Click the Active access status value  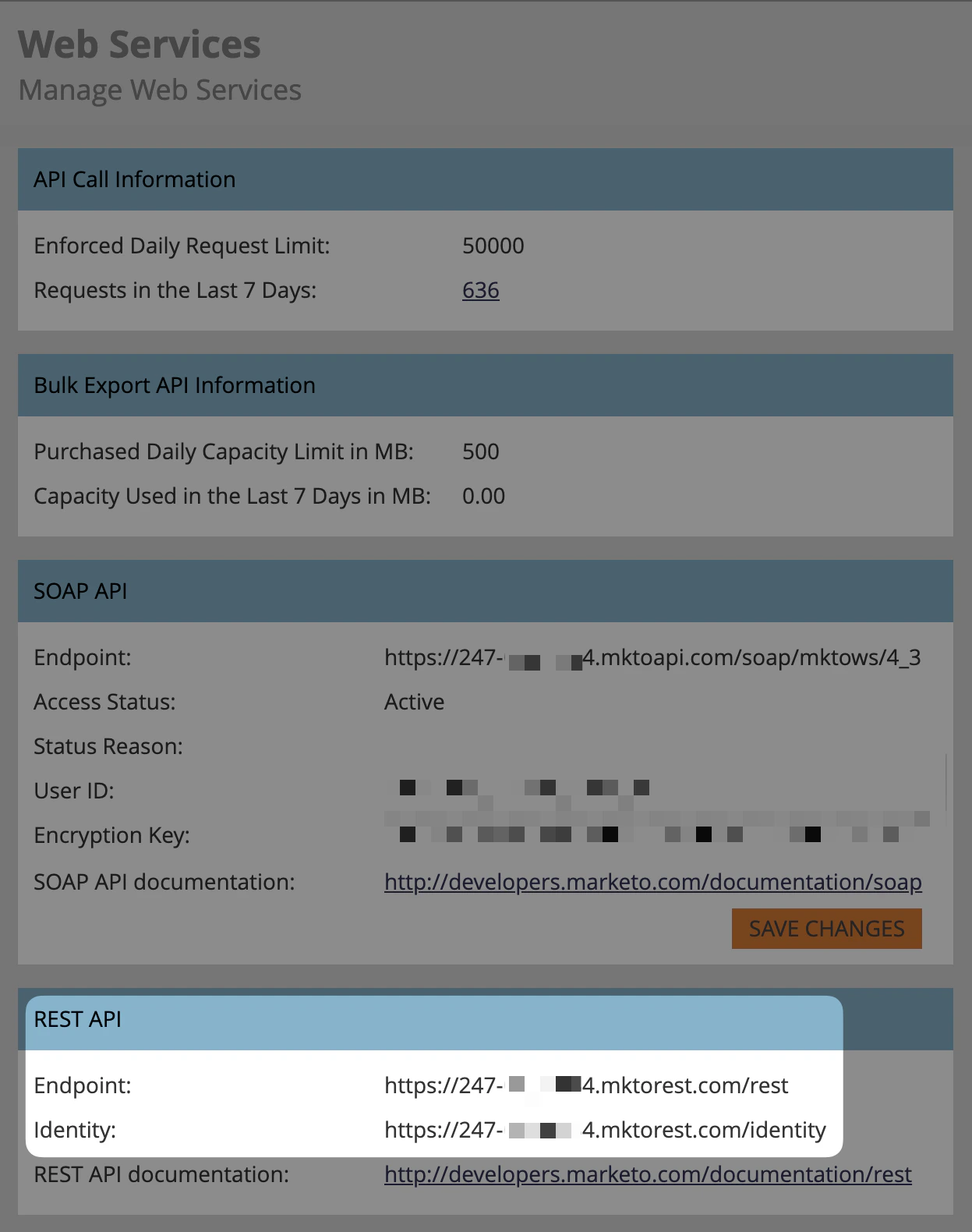[414, 702]
